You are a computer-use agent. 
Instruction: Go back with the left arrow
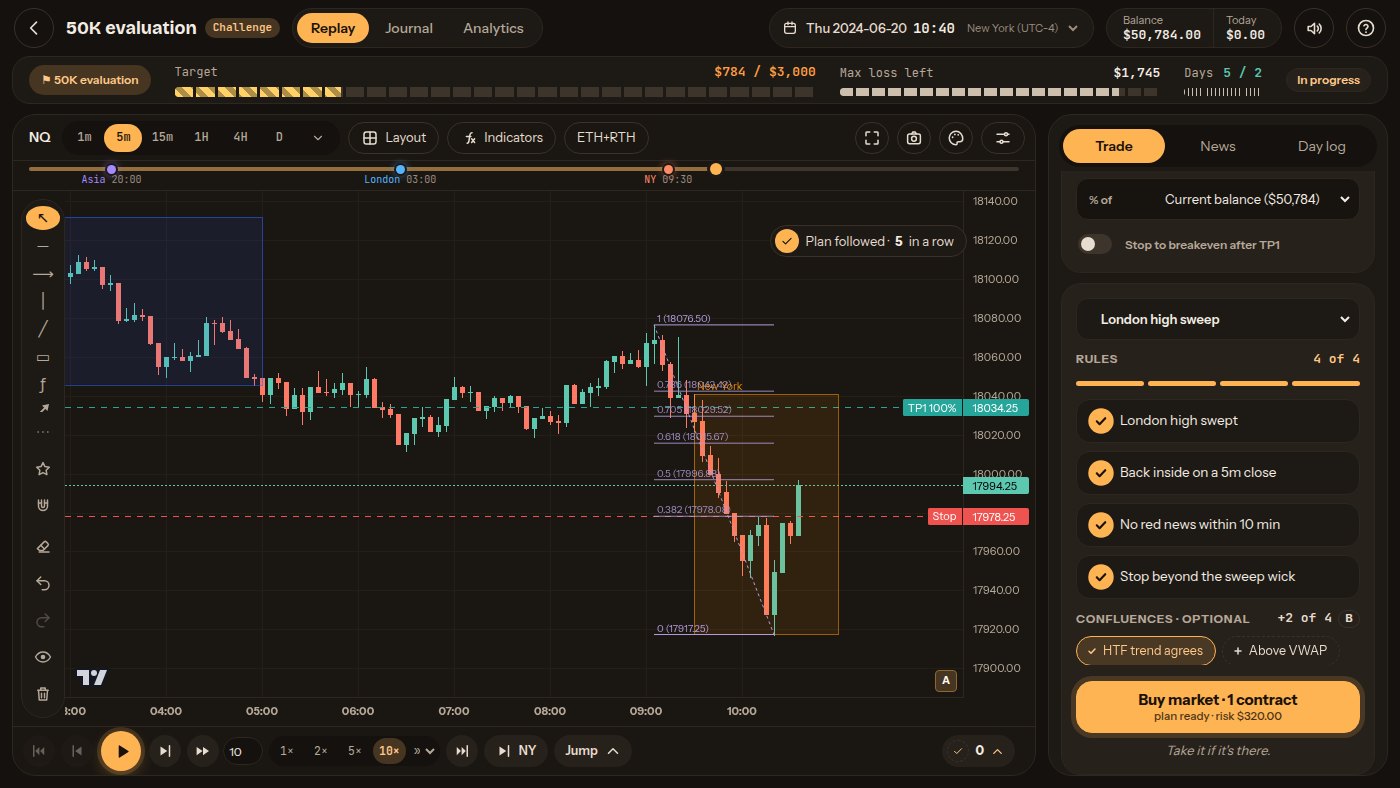coord(34,28)
